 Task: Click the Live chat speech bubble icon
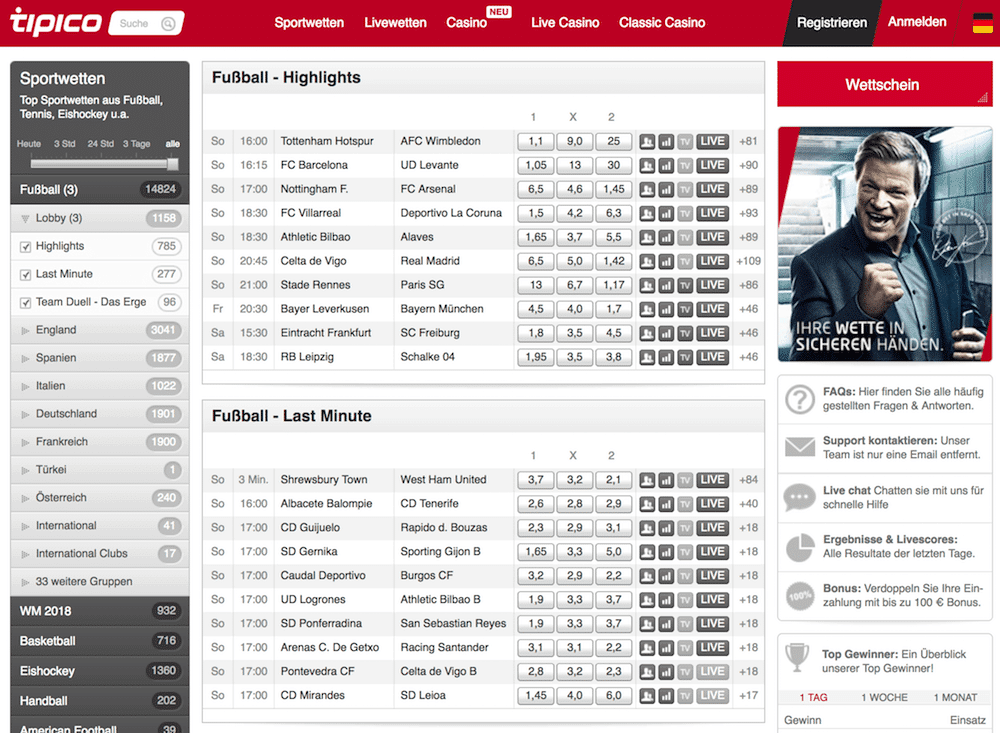(799, 498)
